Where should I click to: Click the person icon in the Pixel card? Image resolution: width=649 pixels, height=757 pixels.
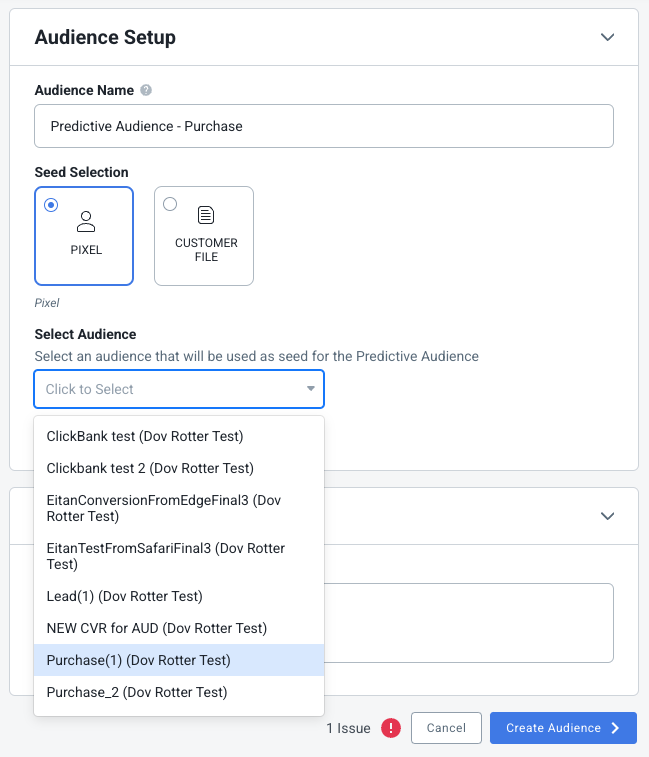point(86,222)
